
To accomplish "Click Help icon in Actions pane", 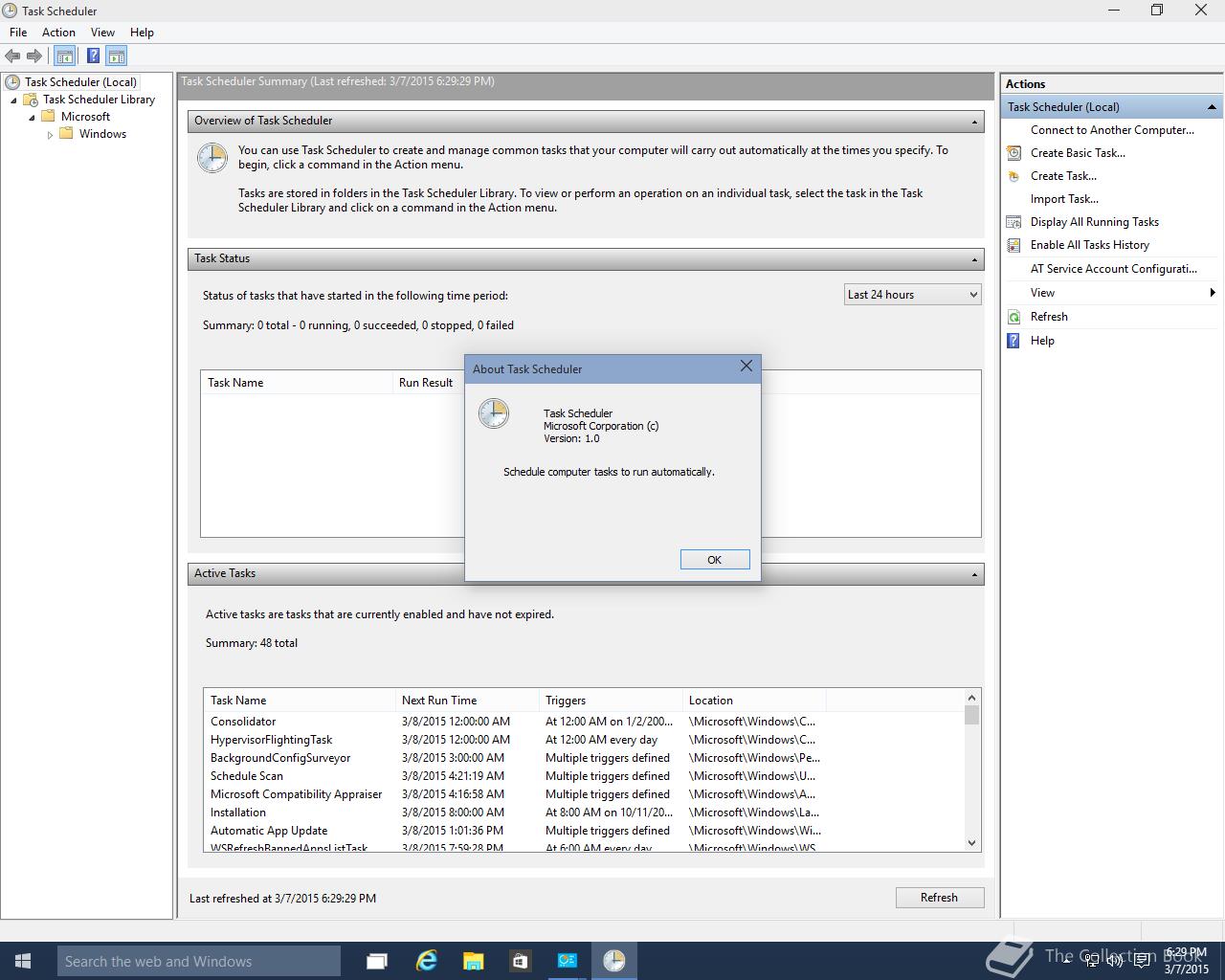I will point(1014,341).
